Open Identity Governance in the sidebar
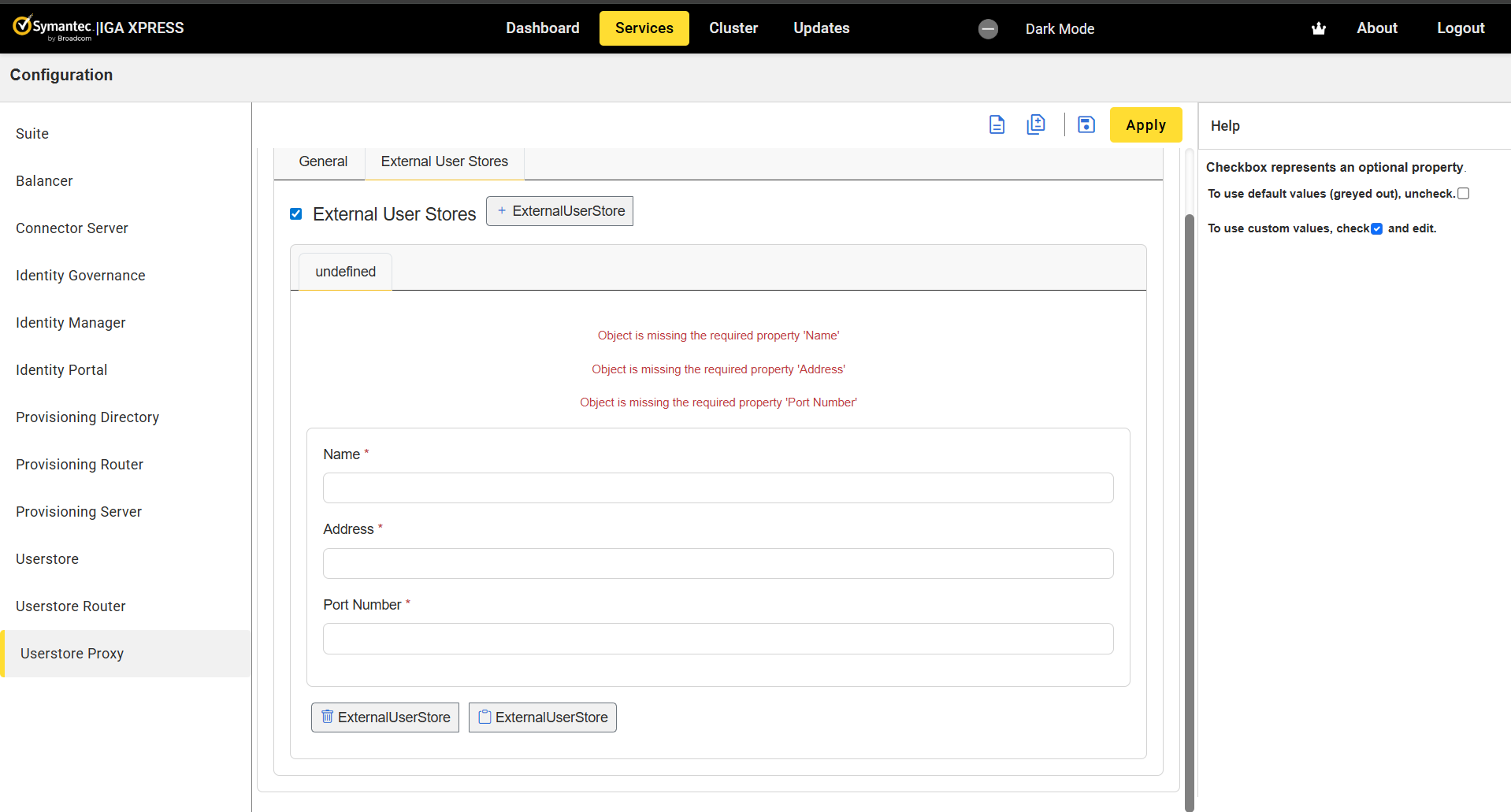Screen dimensions: 1511x812 (x=80, y=276)
